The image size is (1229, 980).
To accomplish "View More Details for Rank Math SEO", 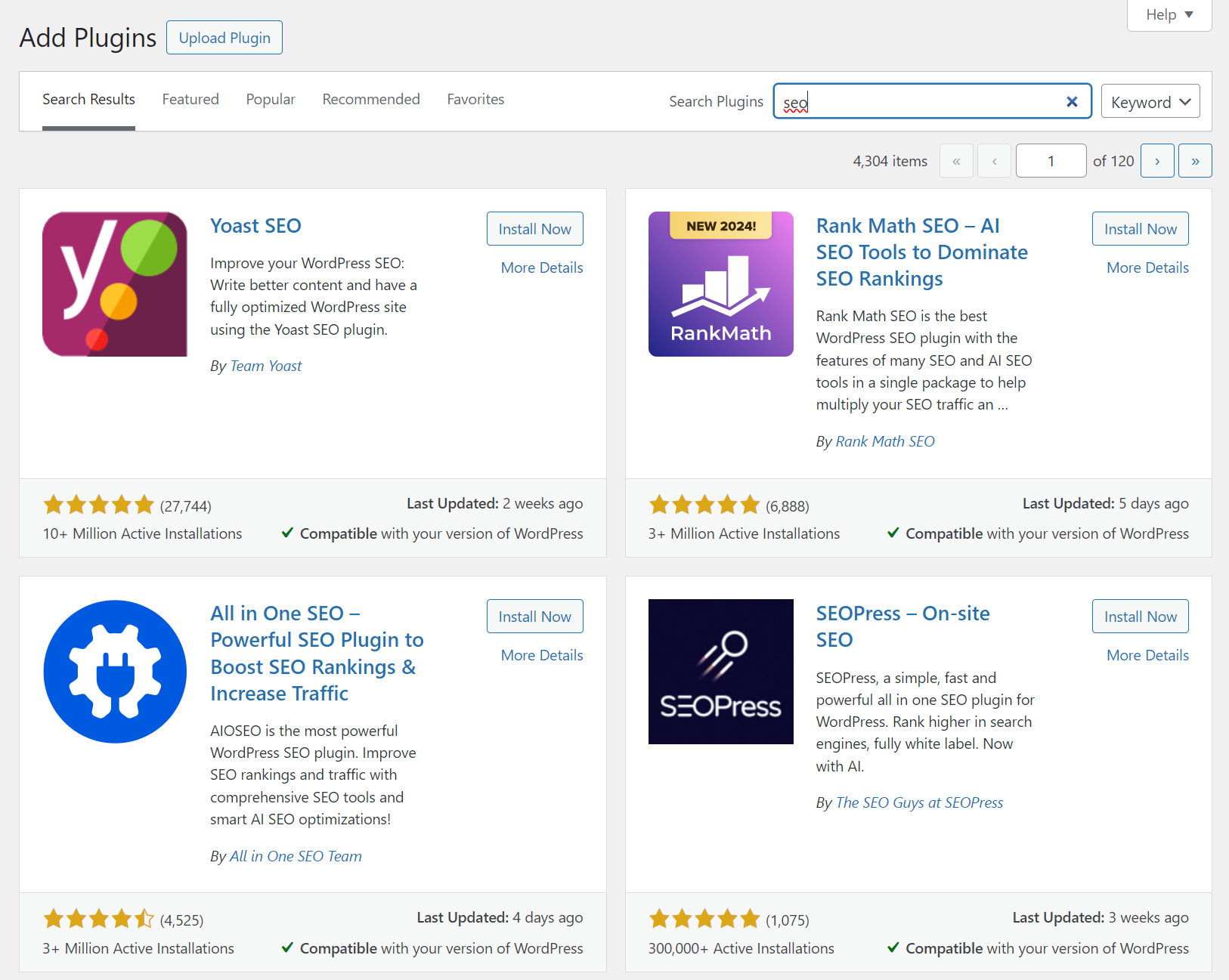I will (1147, 267).
